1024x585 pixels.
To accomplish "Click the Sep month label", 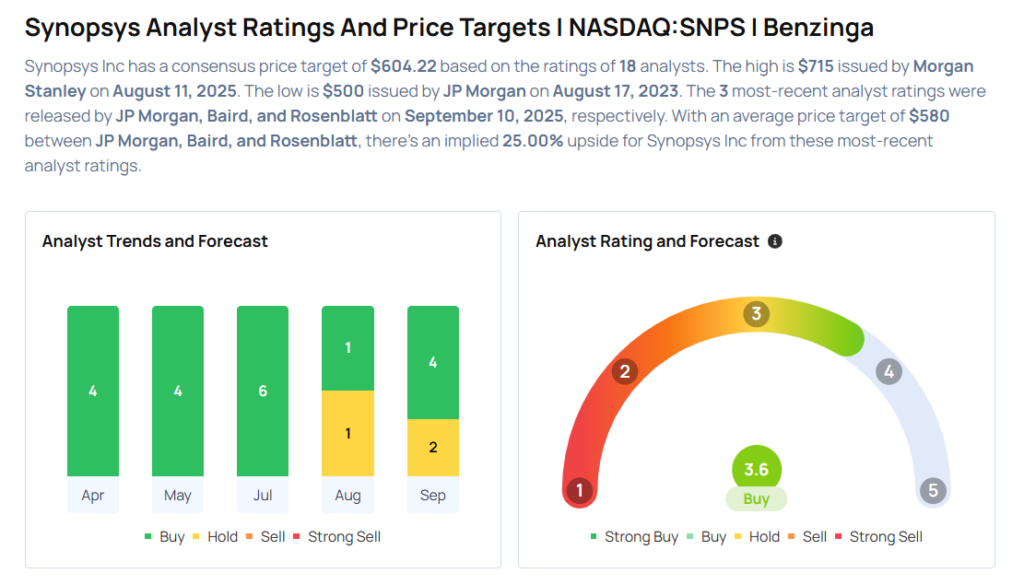I will 433,495.
